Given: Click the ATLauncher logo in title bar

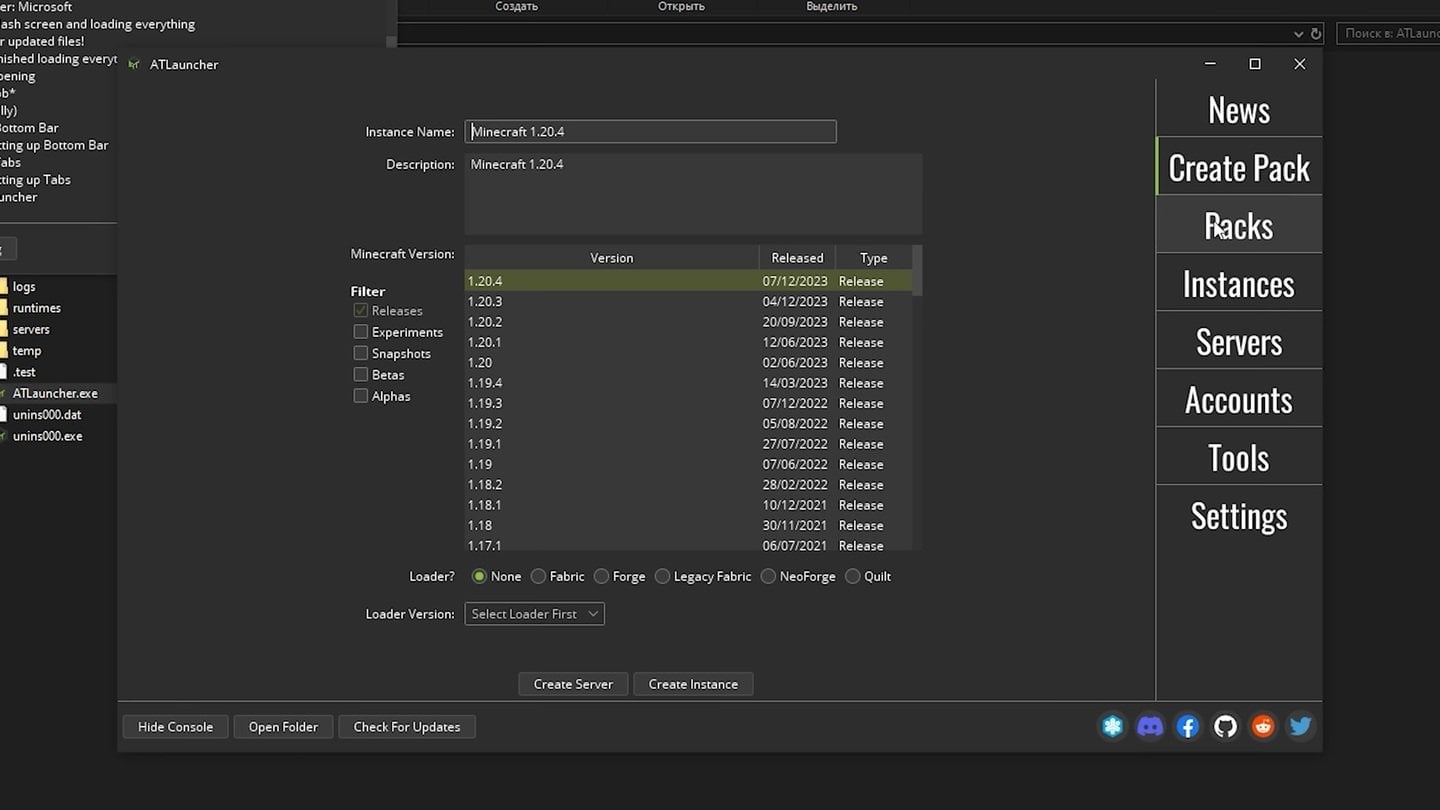Looking at the screenshot, I should pos(134,65).
